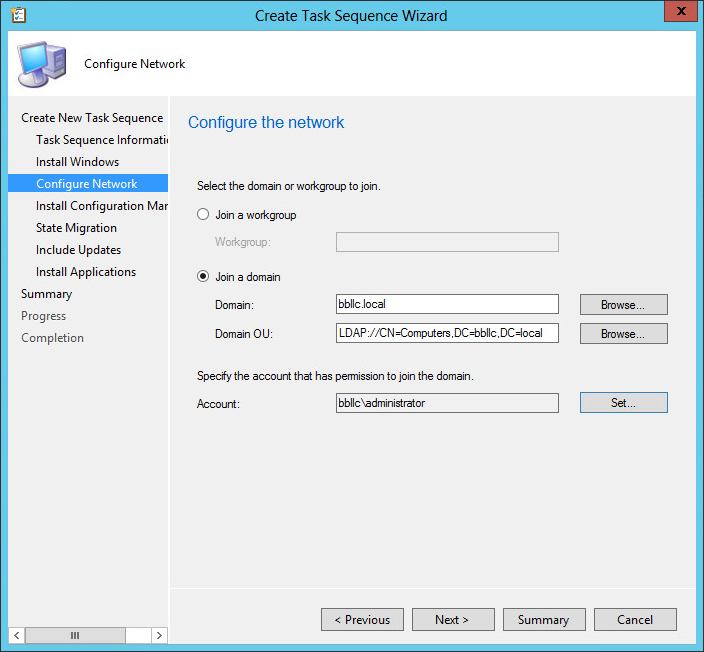Click the 'Domain OU:' label
The height and width of the screenshot is (652, 704).
pos(244,334)
